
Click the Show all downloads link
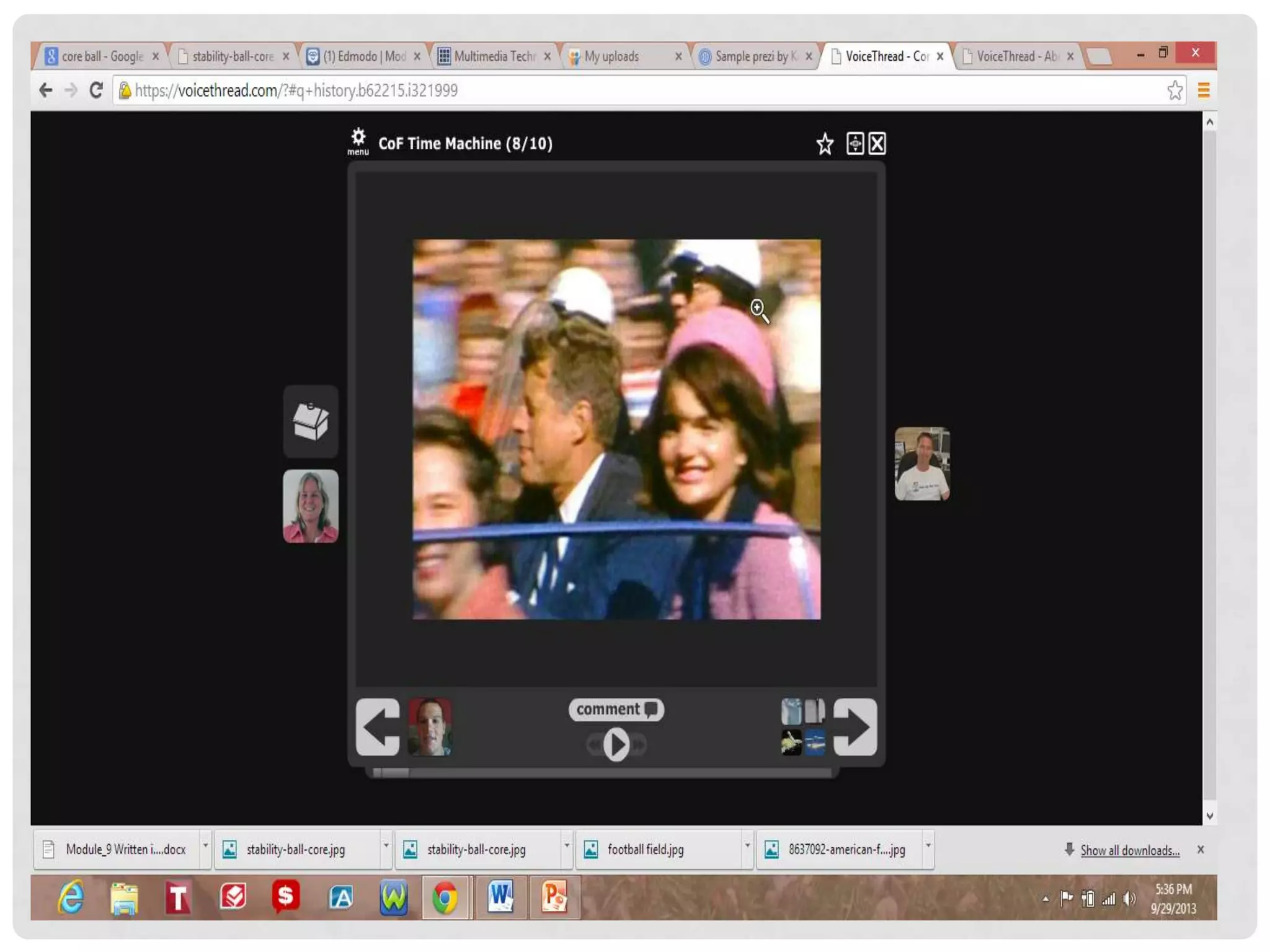tap(1129, 850)
